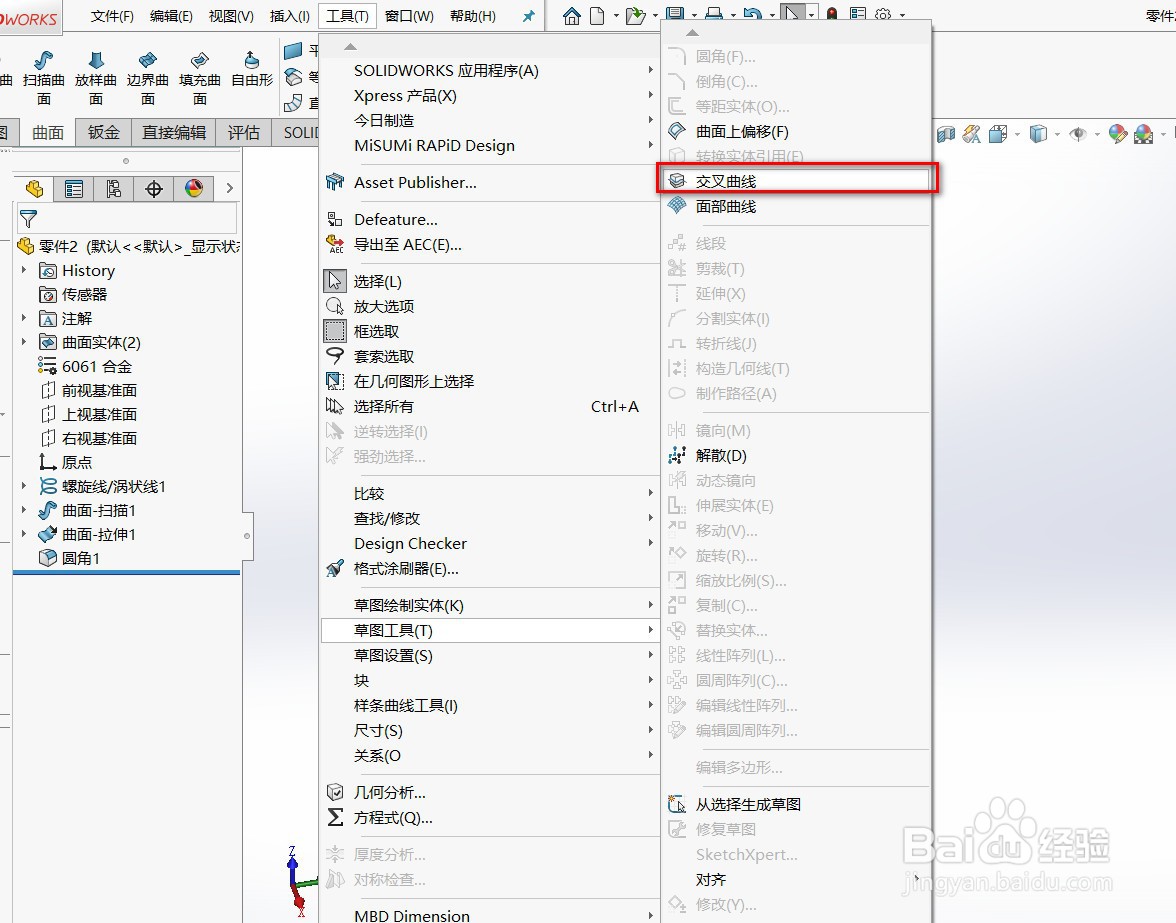Click the Section View icon in view toolbar
The height and width of the screenshot is (923, 1176).
point(946,134)
